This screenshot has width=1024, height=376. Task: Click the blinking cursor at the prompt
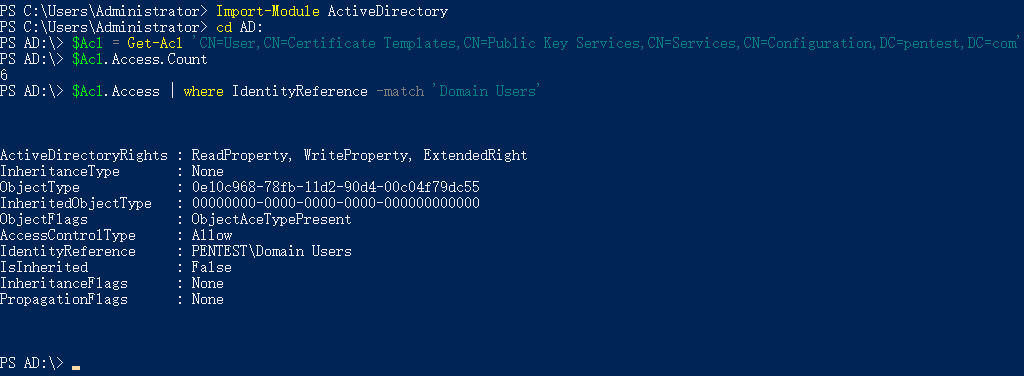point(76,368)
